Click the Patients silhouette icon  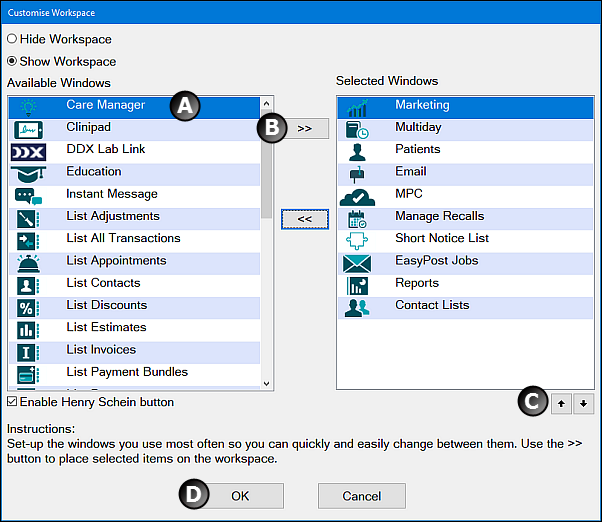(357, 152)
